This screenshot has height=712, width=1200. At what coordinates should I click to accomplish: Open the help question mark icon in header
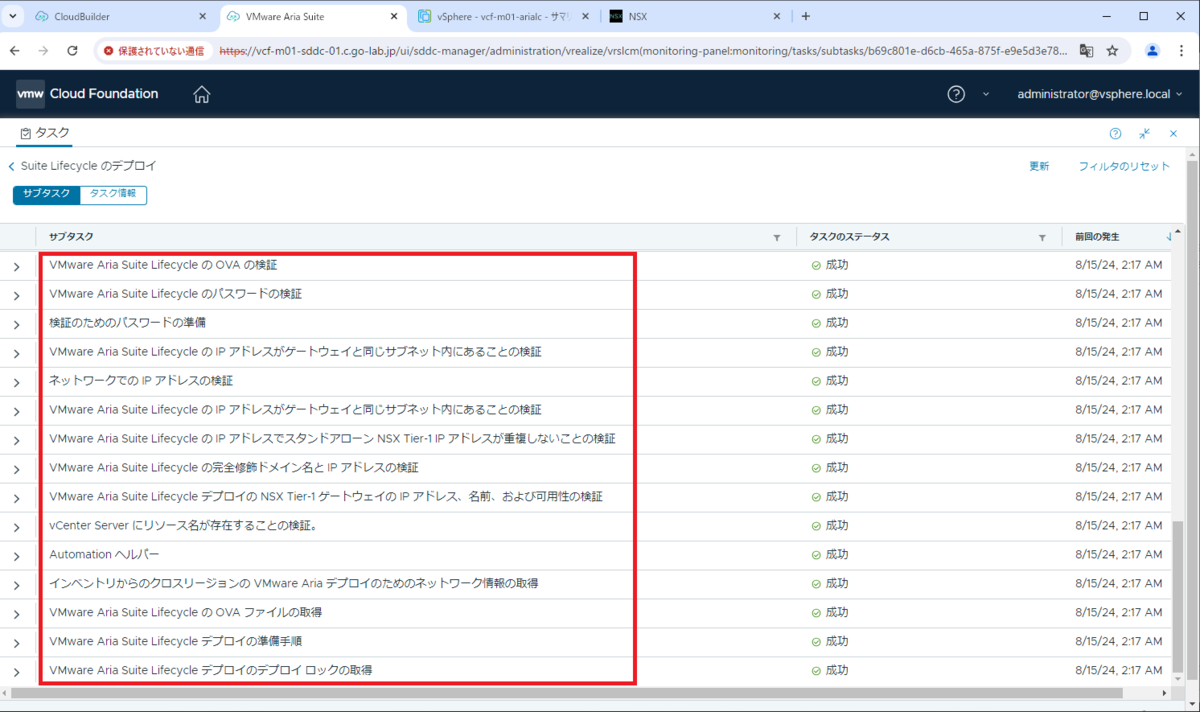point(956,94)
